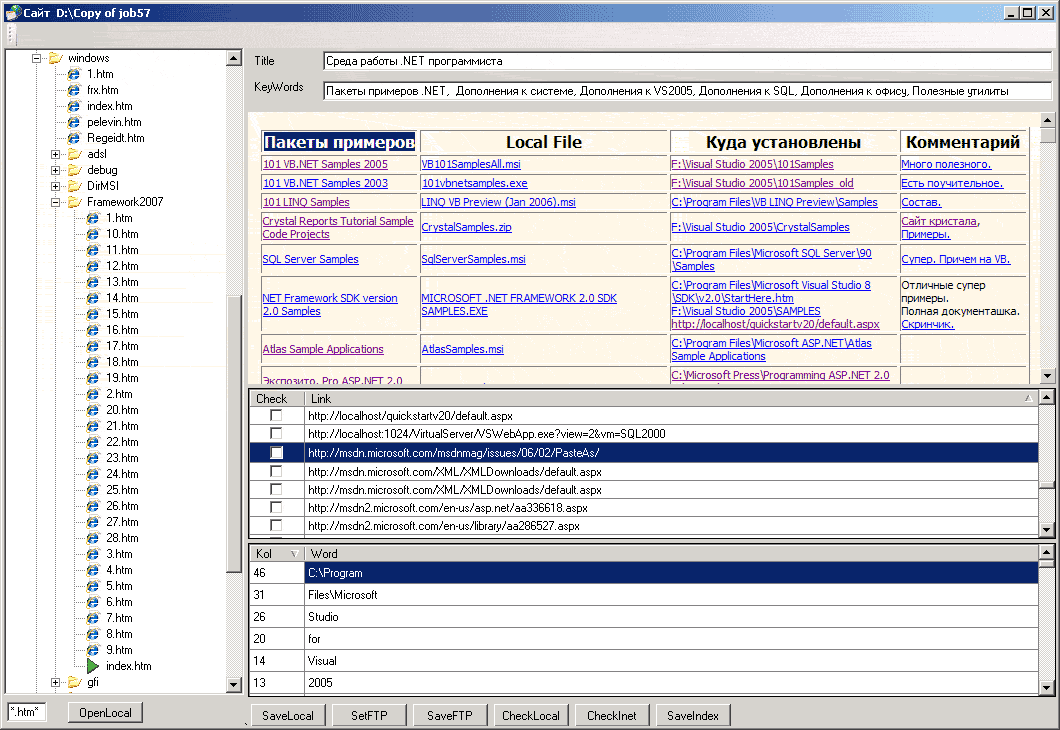
Task: Expand the debug folder node
Action: point(55,170)
